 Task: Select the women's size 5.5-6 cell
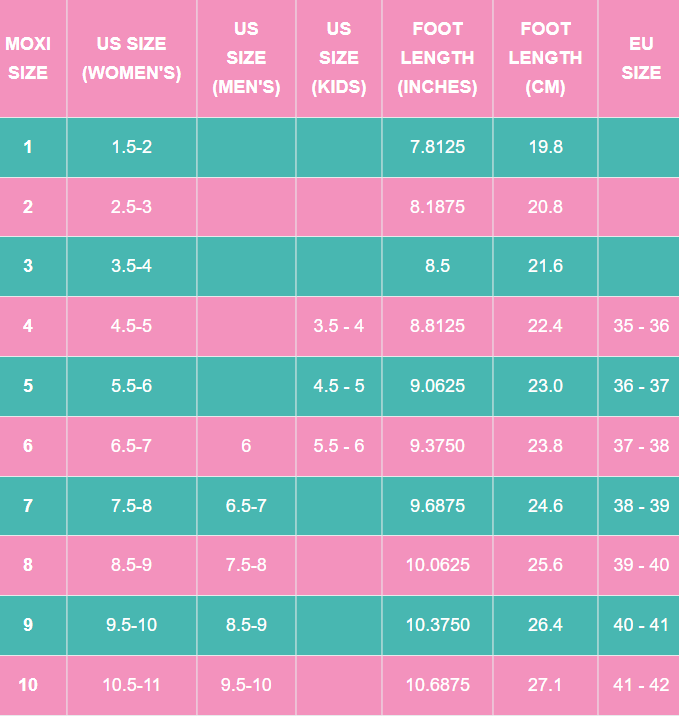(132, 386)
